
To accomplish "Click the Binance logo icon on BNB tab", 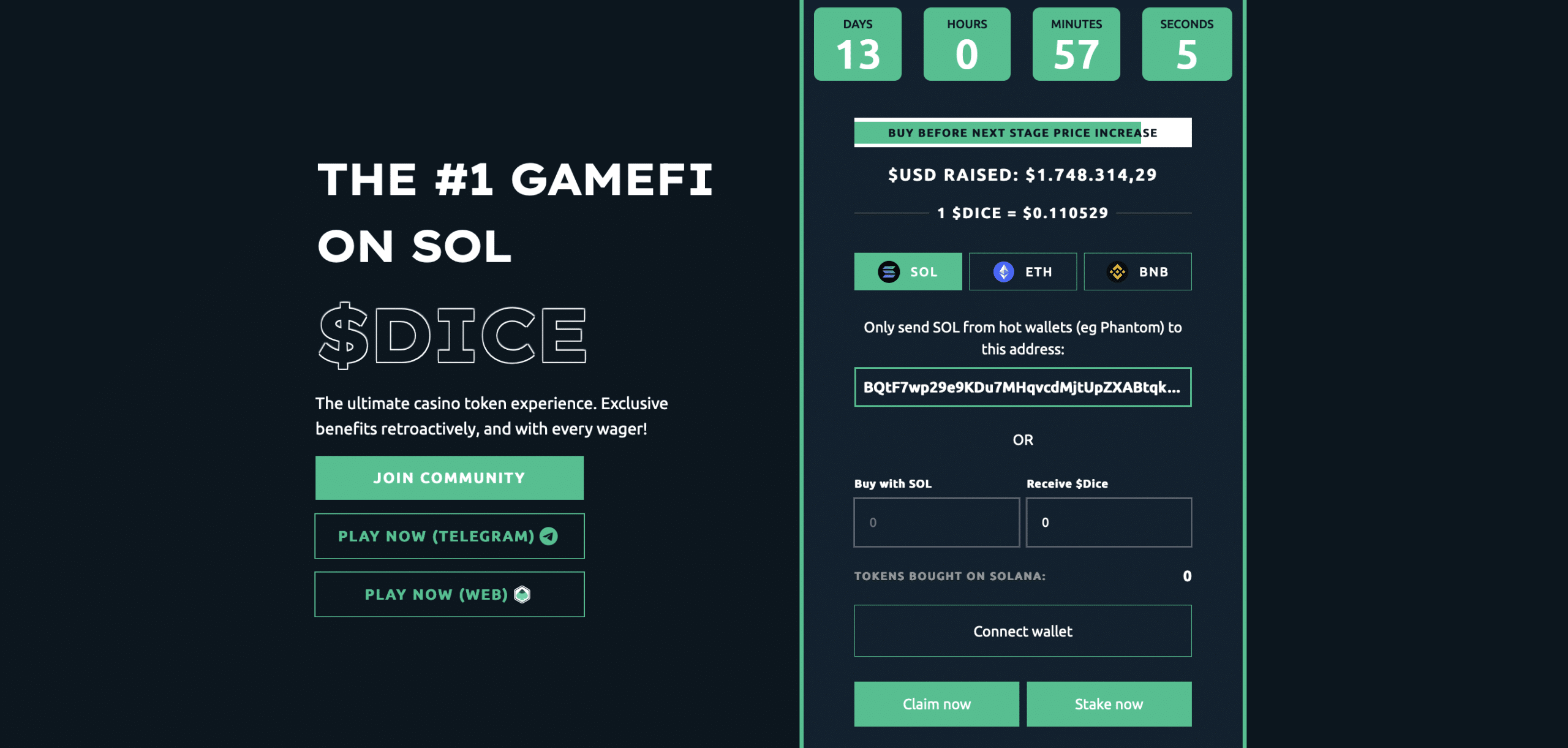I will click(x=1118, y=271).
